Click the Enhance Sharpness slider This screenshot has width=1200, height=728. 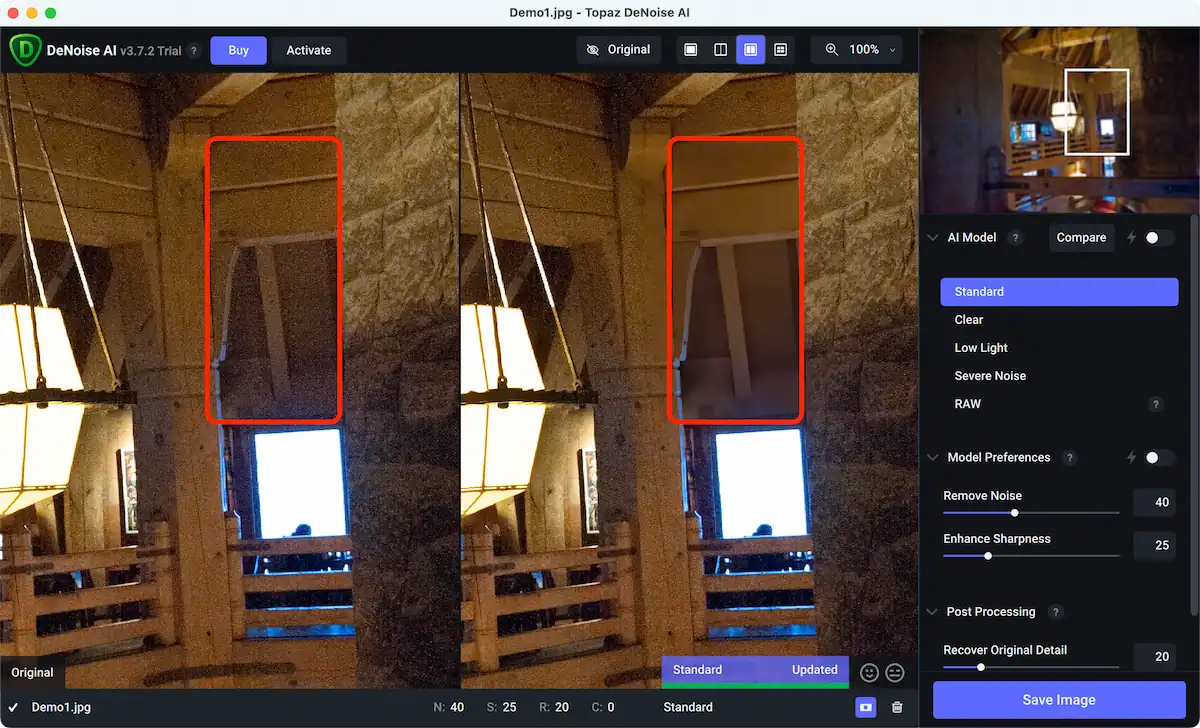pyautogui.click(x=1031, y=556)
